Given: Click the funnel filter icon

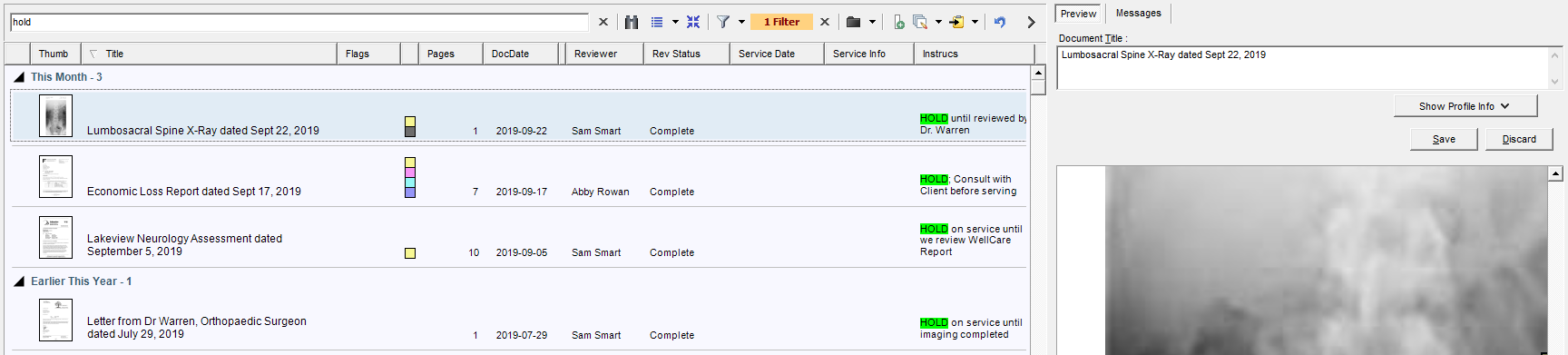Looking at the screenshot, I should 723,22.
